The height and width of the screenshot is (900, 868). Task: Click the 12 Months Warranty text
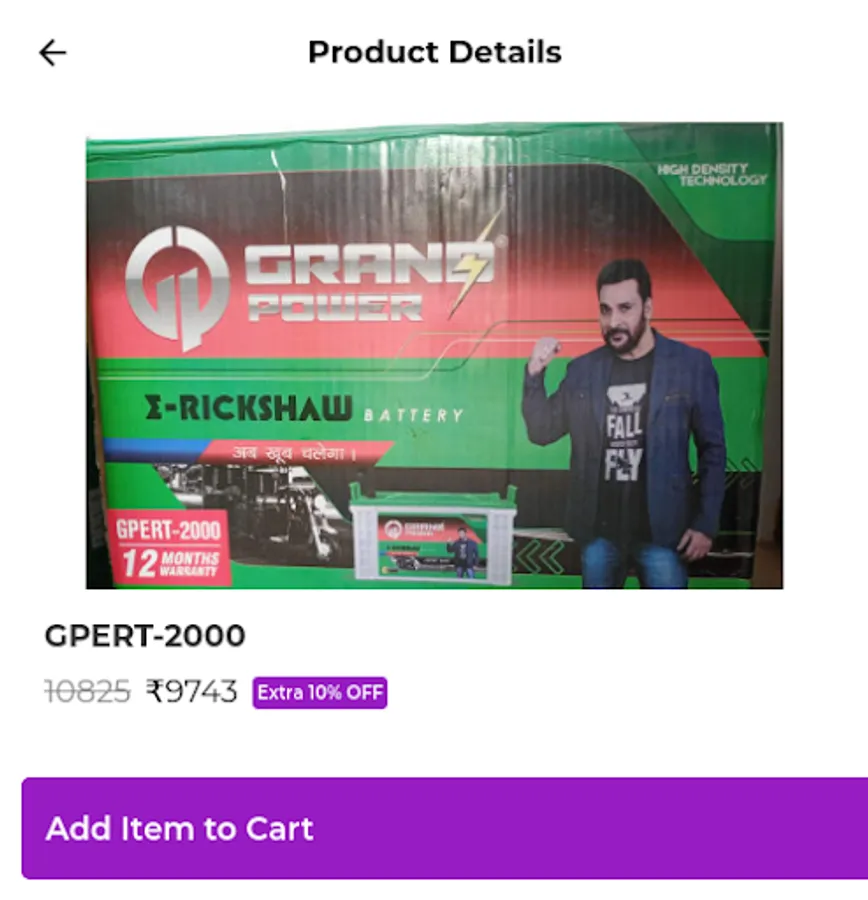[170, 563]
